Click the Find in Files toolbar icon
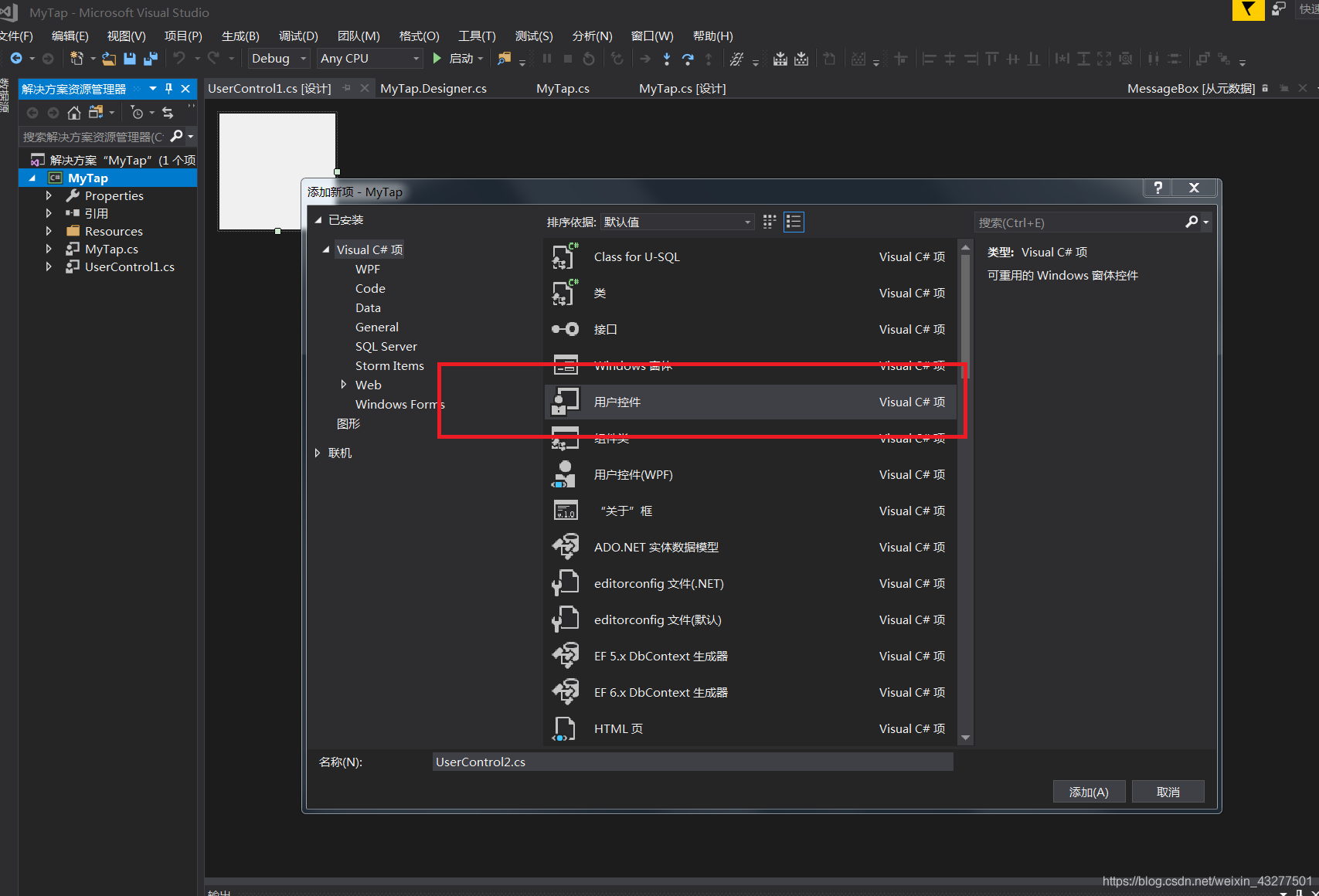Screen dimensions: 1319x896 [504, 59]
